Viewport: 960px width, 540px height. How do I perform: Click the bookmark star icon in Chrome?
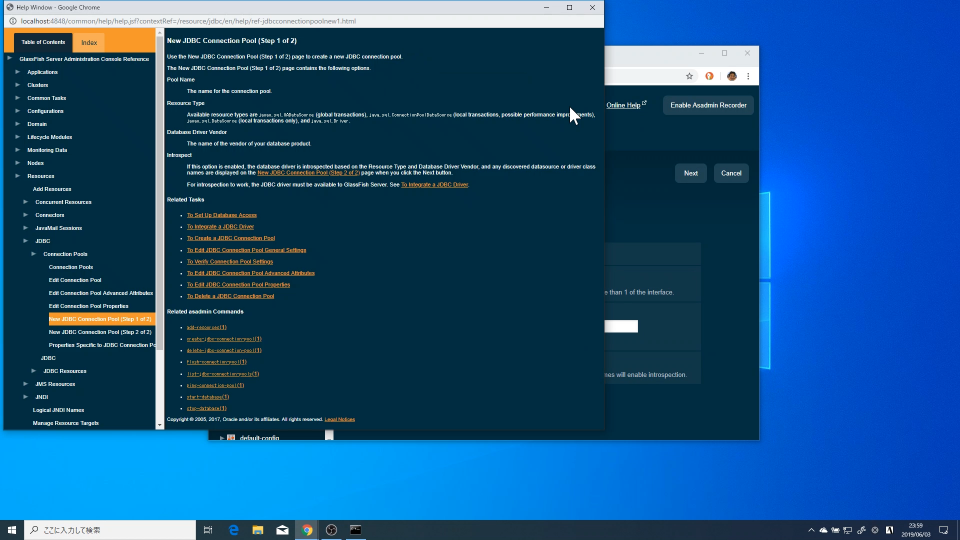coord(688,76)
